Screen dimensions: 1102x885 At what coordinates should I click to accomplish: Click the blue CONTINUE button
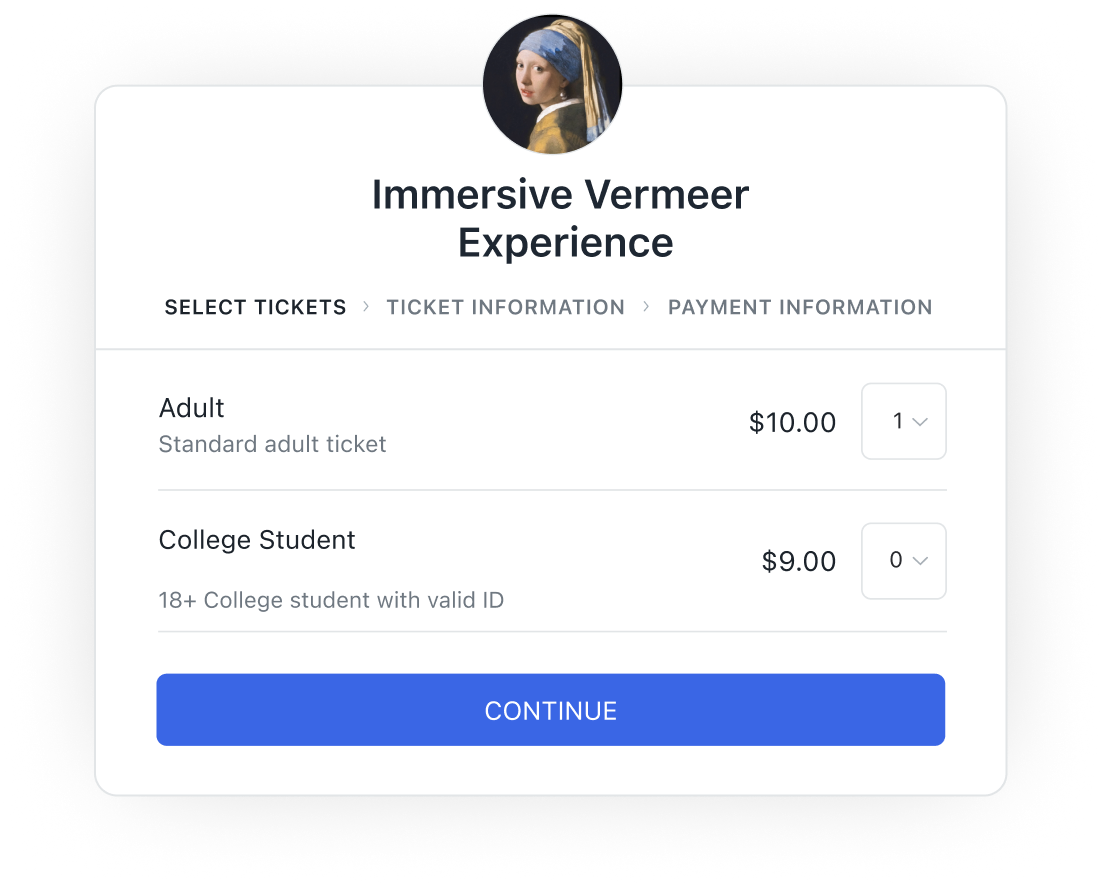click(550, 710)
